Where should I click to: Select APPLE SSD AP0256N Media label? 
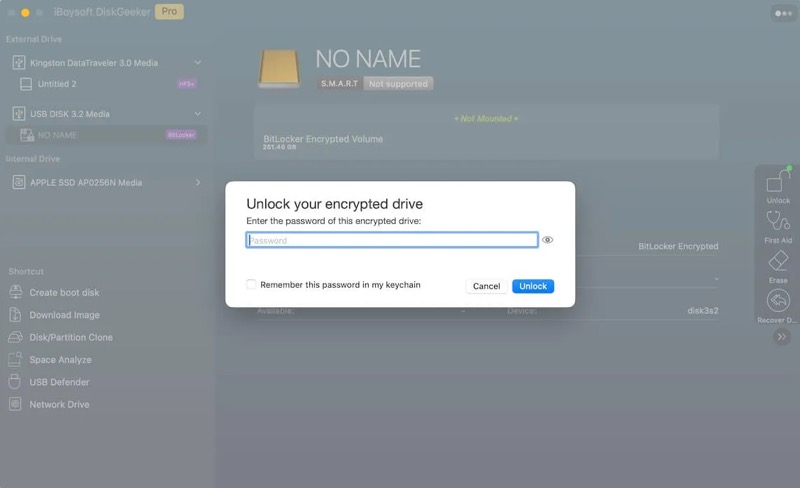pyautogui.click(x=86, y=182)
